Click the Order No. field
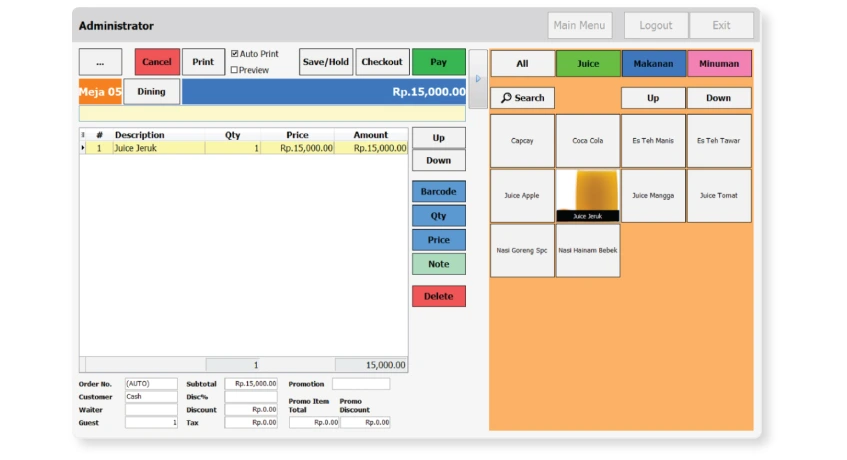The height and width of the screenshot is (460, 847). 151,384
